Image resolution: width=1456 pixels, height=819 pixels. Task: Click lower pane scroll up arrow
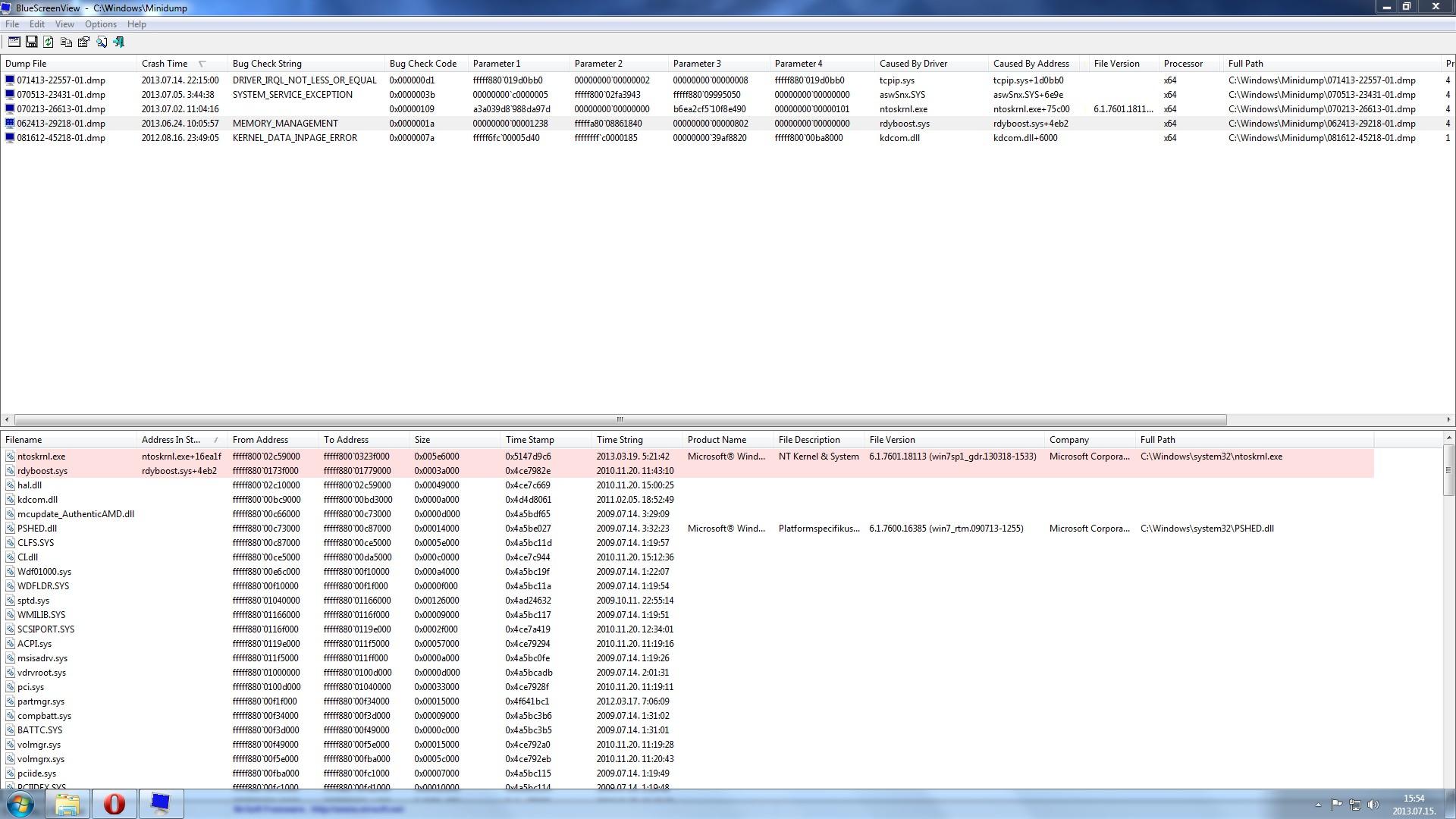(1448, 438)
